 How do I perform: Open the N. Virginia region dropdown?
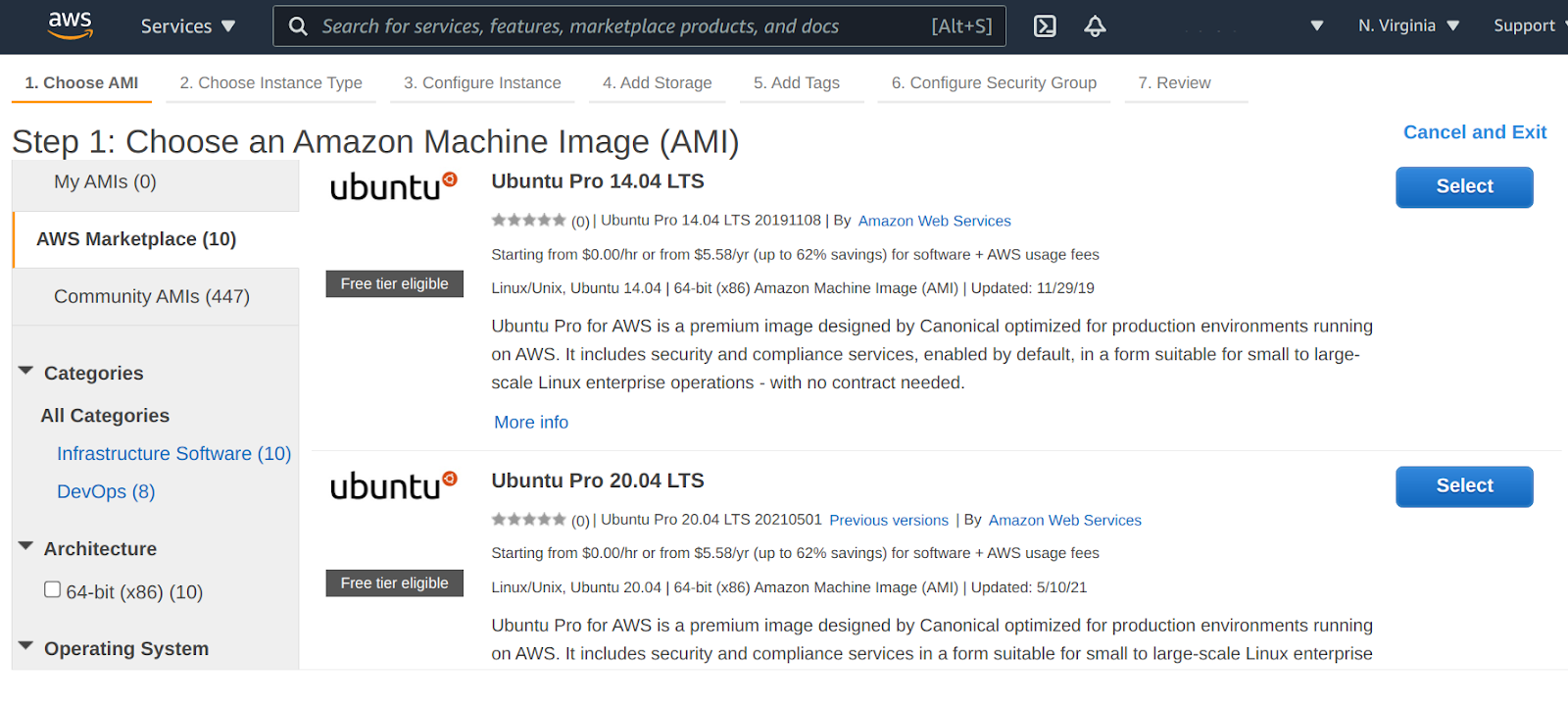[1408, 25]
